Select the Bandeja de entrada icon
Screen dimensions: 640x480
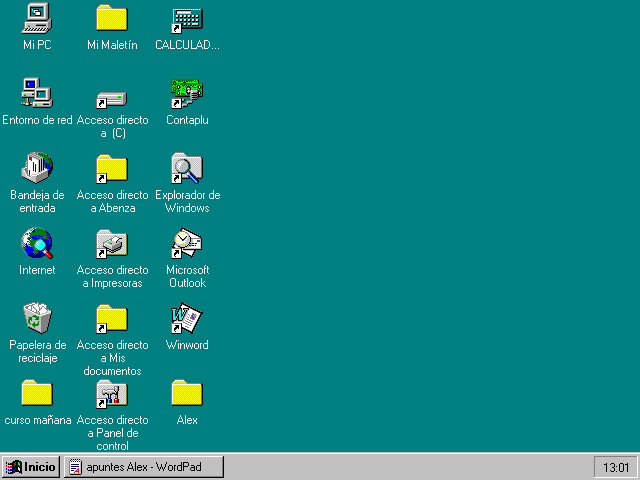tap(37, 168)
